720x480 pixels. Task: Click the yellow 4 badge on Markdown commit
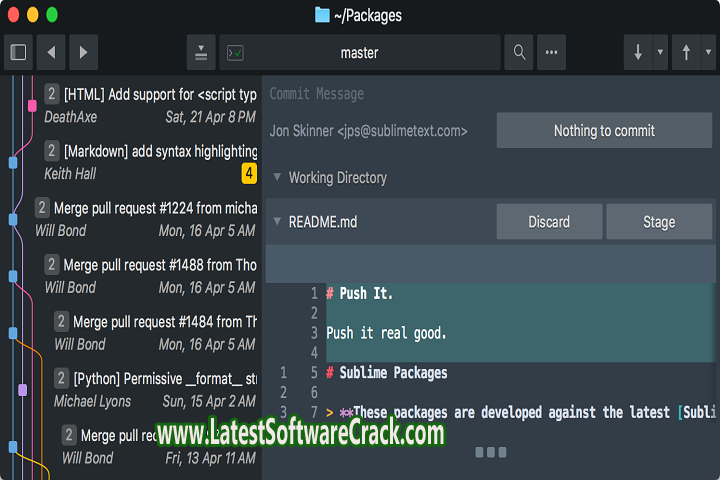[249, 174]
